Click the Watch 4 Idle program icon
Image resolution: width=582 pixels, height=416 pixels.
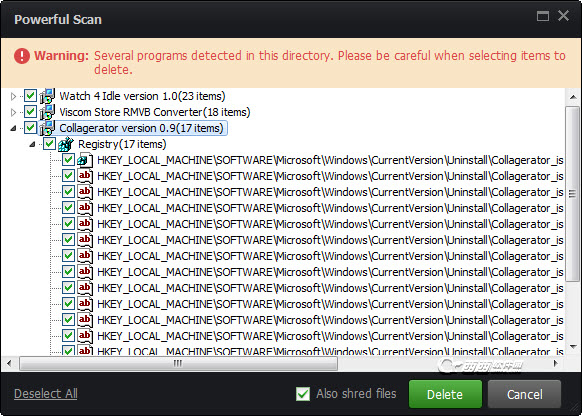tap(48, 96)
